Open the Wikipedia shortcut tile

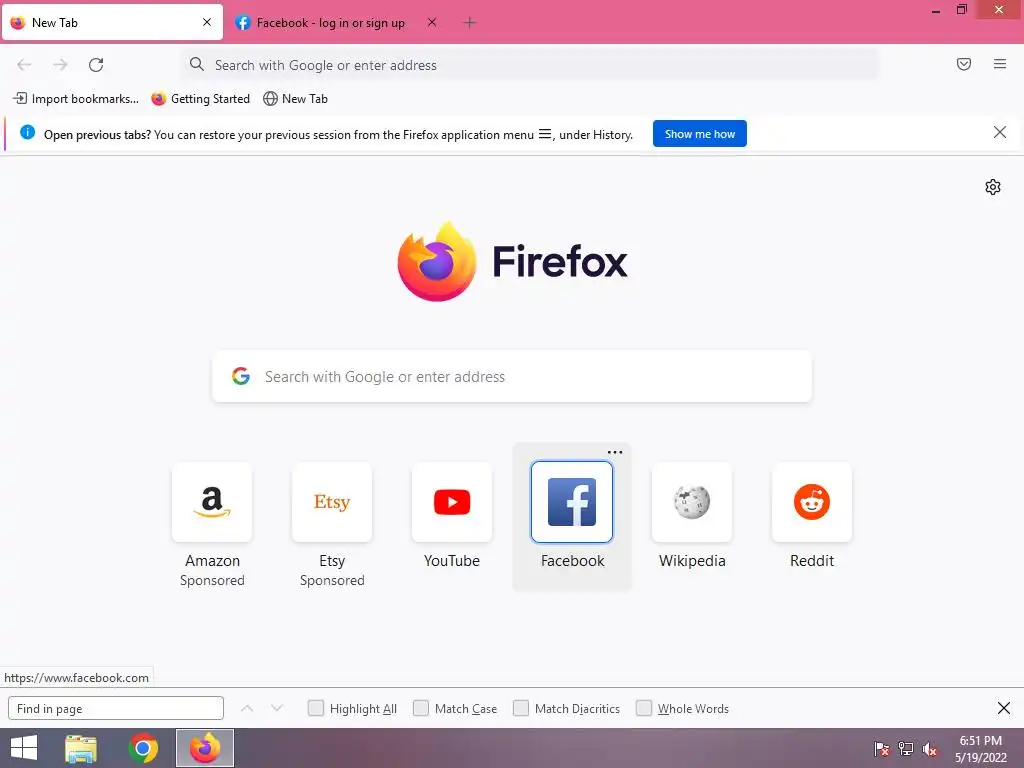tap(692, 502)
